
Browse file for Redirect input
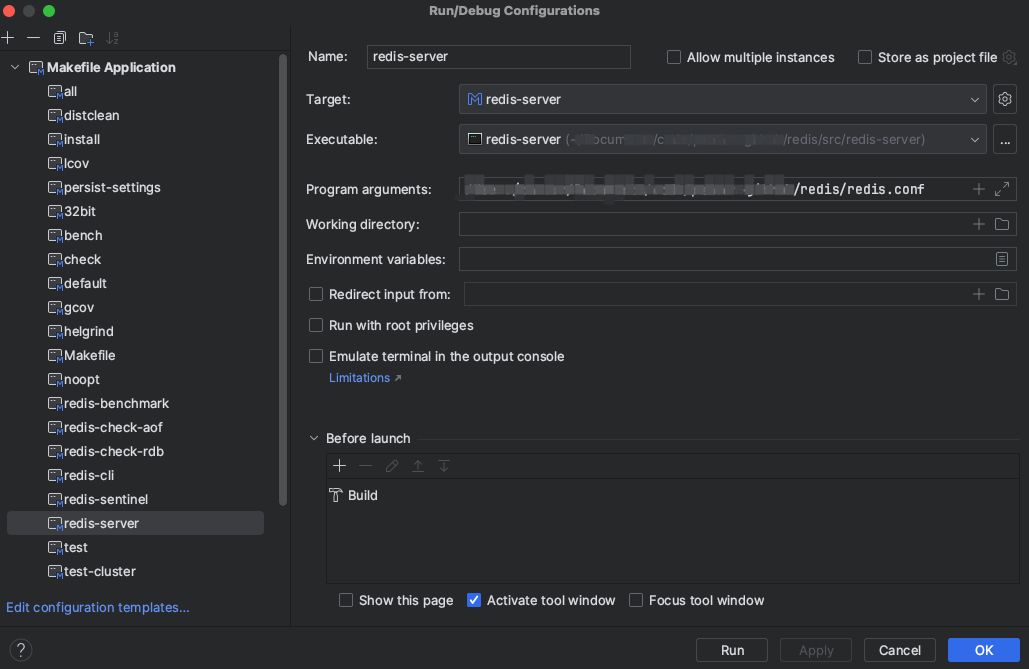(x=1002, y=294)
